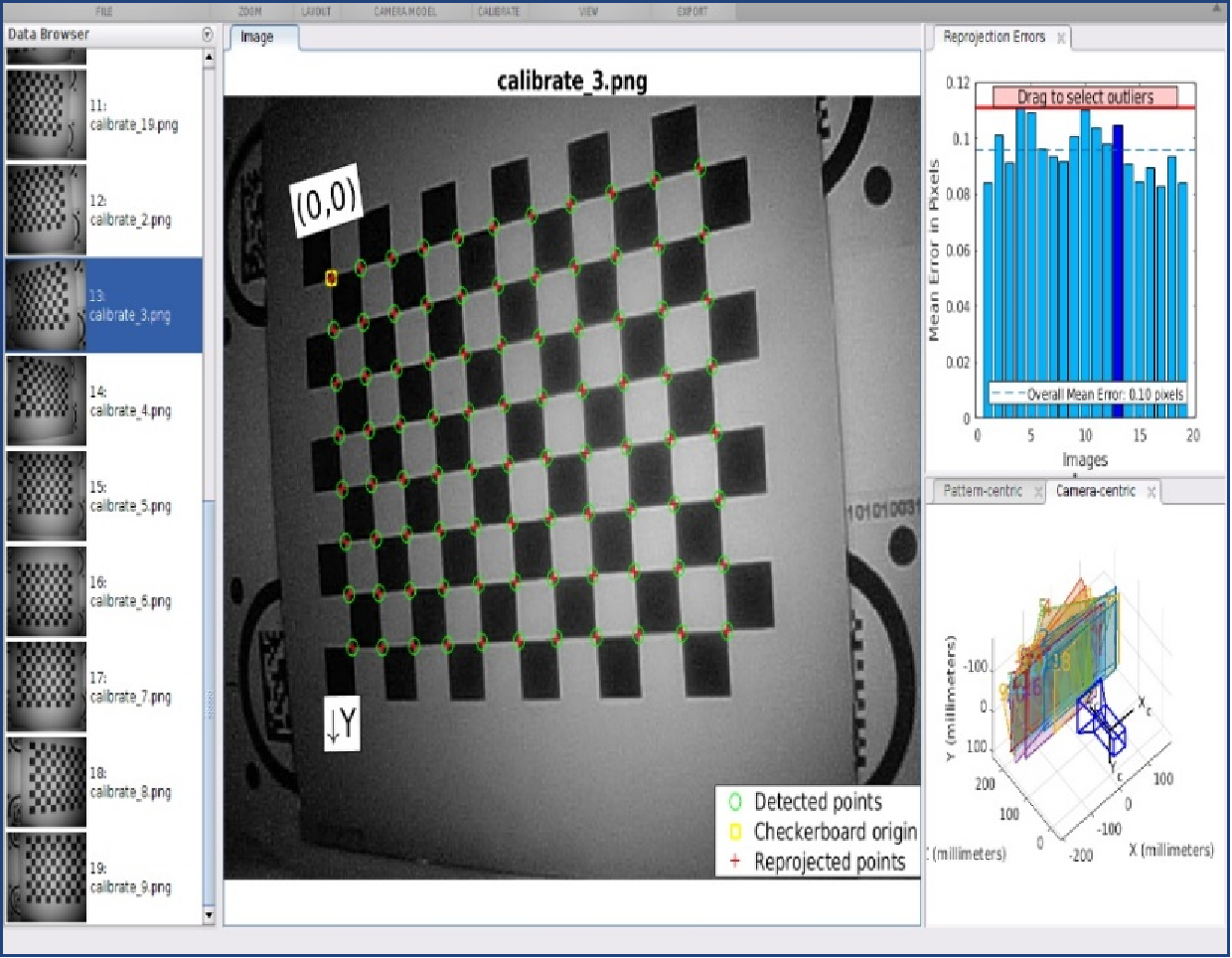Click the red outlier threshold line

(1085, 107)
